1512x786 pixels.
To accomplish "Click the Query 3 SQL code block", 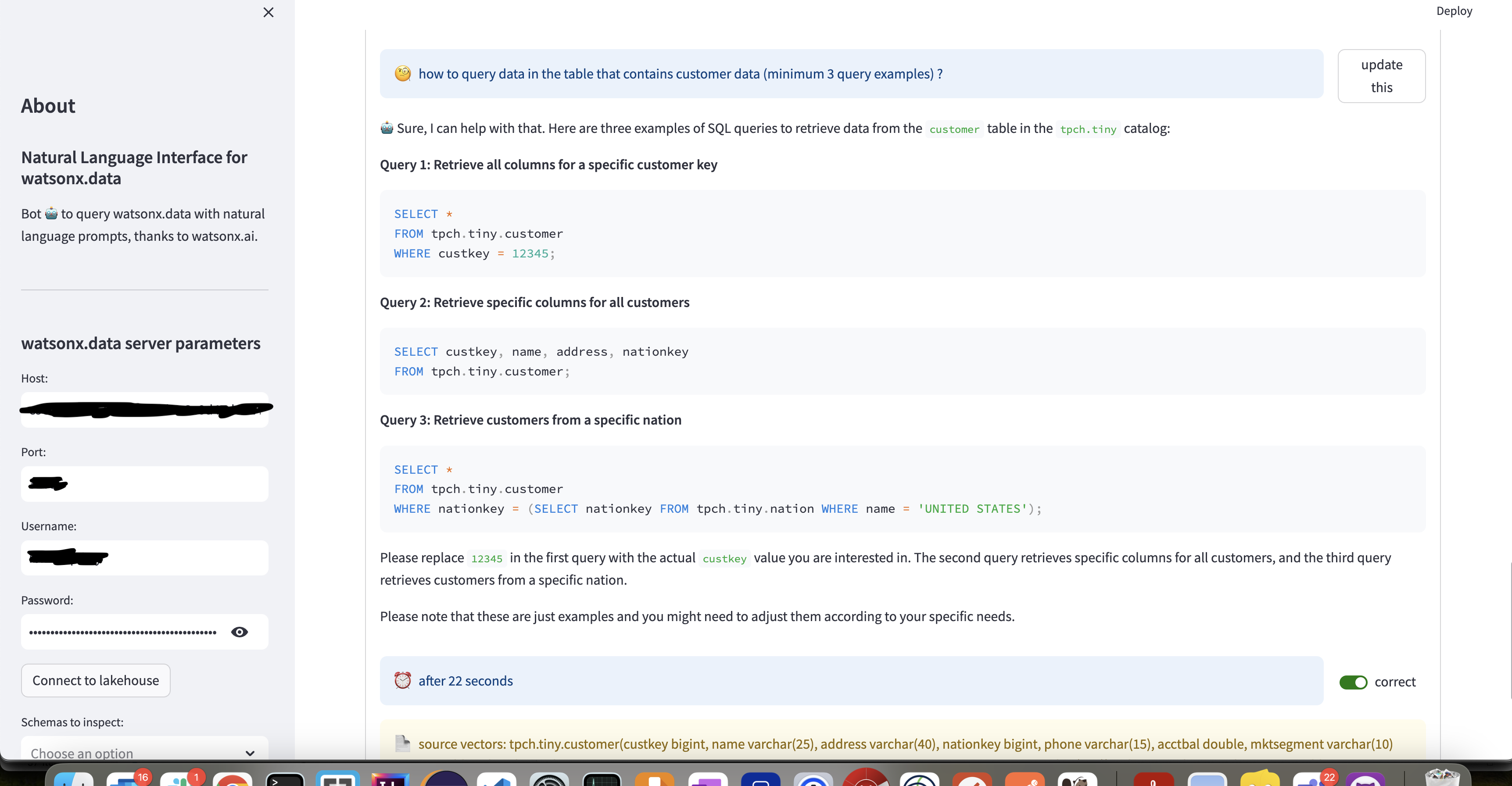I will [x=902, y=489].
